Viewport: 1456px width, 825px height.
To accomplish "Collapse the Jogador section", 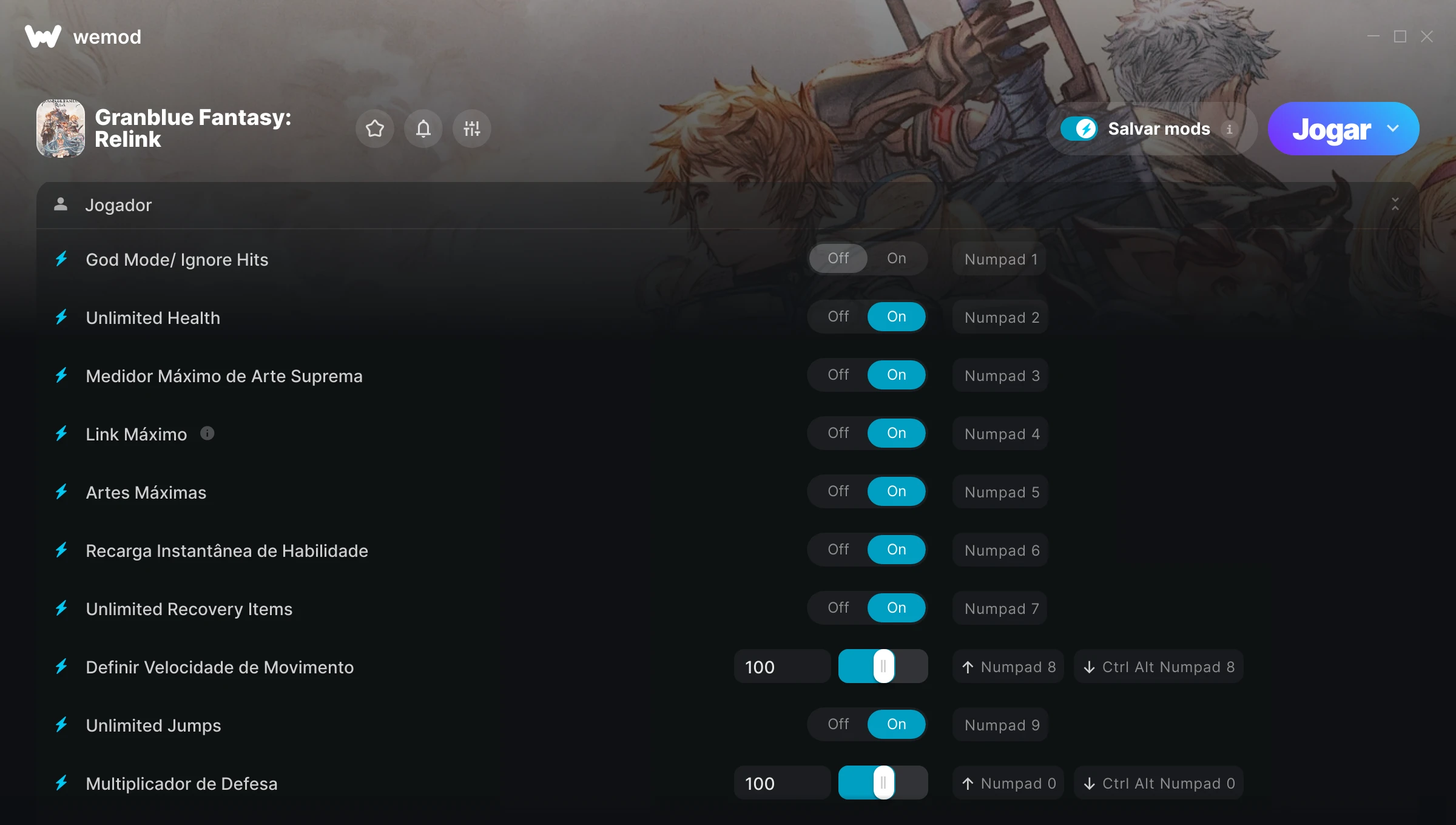I will tap(1395, 204).
